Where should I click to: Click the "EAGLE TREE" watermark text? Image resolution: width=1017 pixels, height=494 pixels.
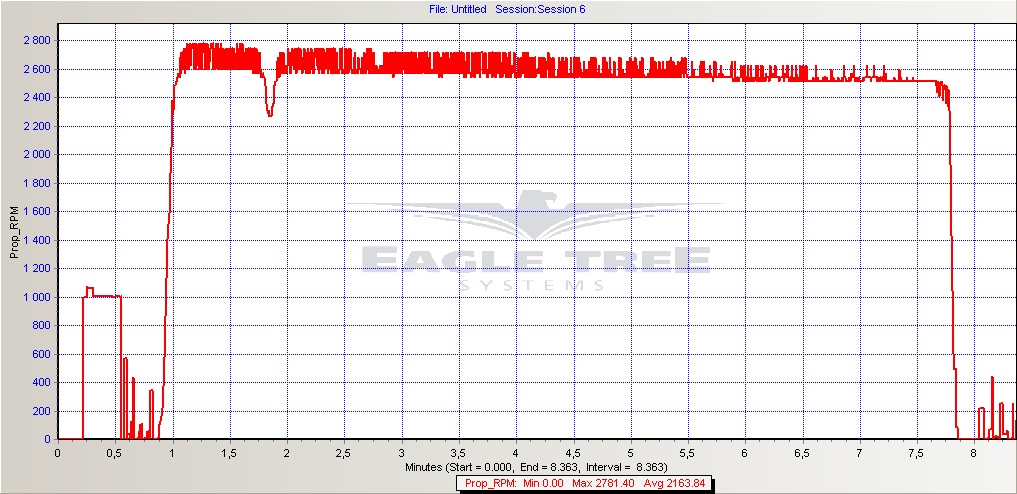tap(535, 259)
